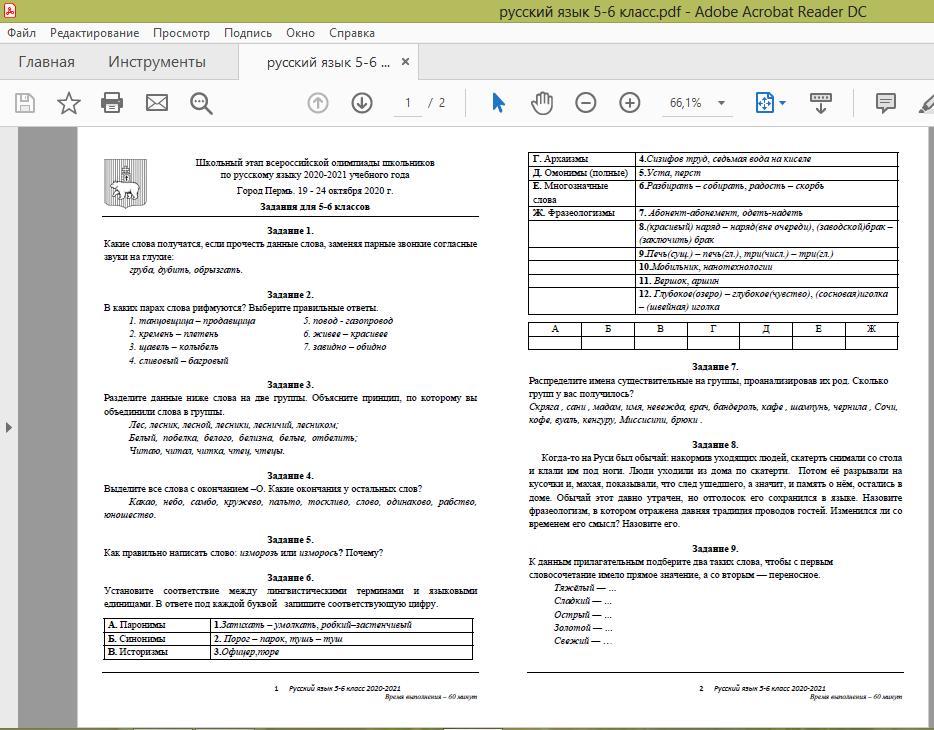Click the Задание 3. heading

tap(290, 385)
